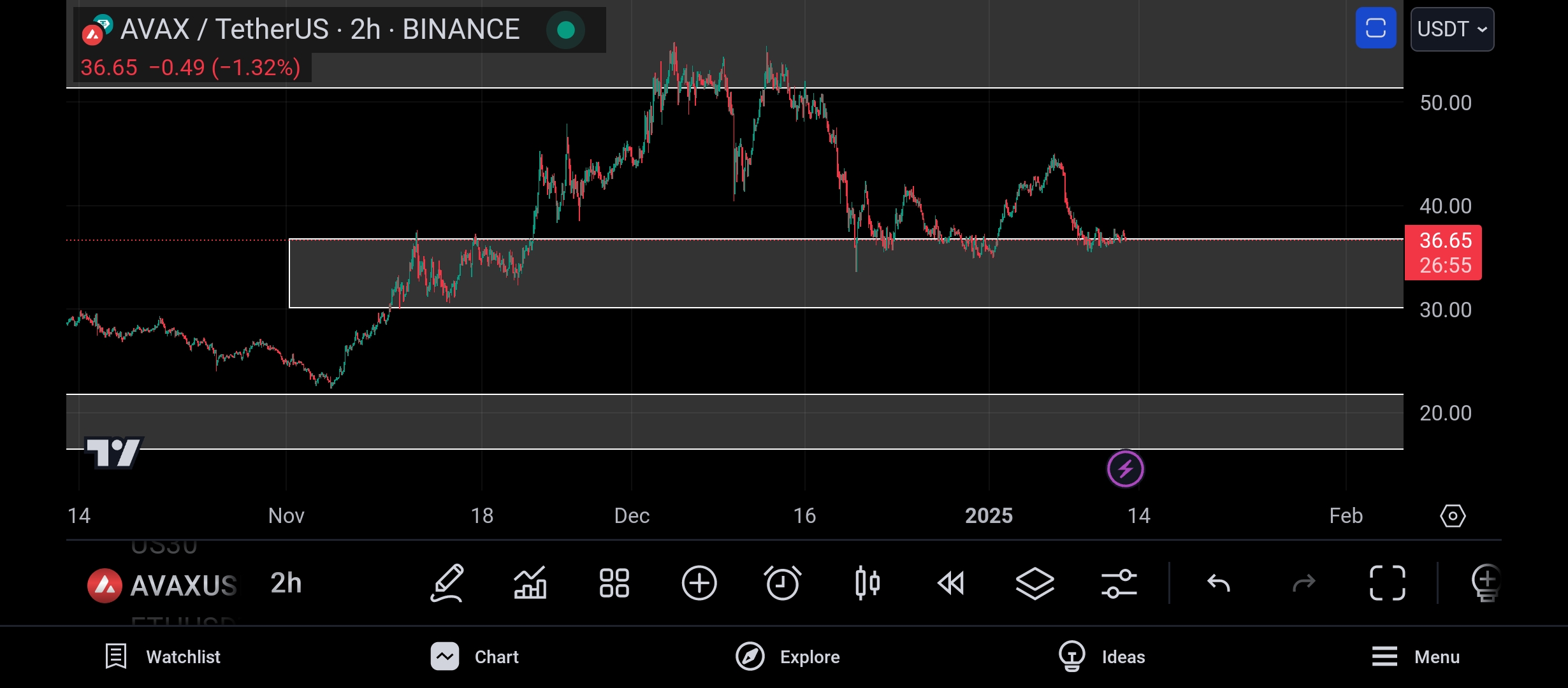1568x688 pixels.
Task: Switch to the Explore tab
Action: 788,657
